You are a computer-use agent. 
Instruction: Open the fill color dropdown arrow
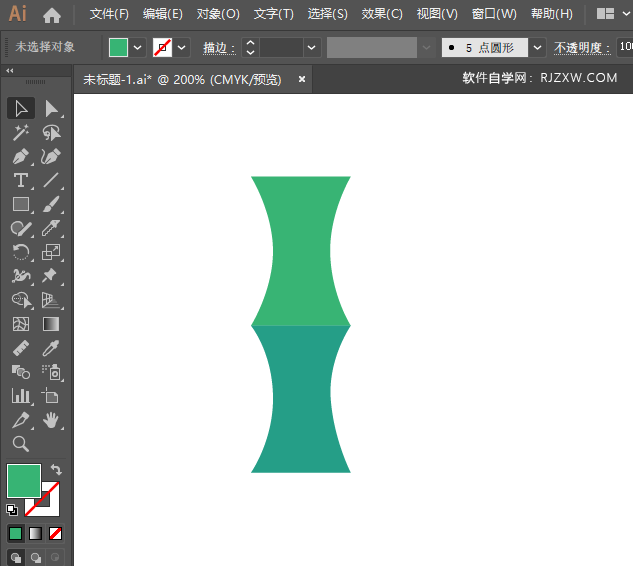pyautogui.click(x=137, y=47)
